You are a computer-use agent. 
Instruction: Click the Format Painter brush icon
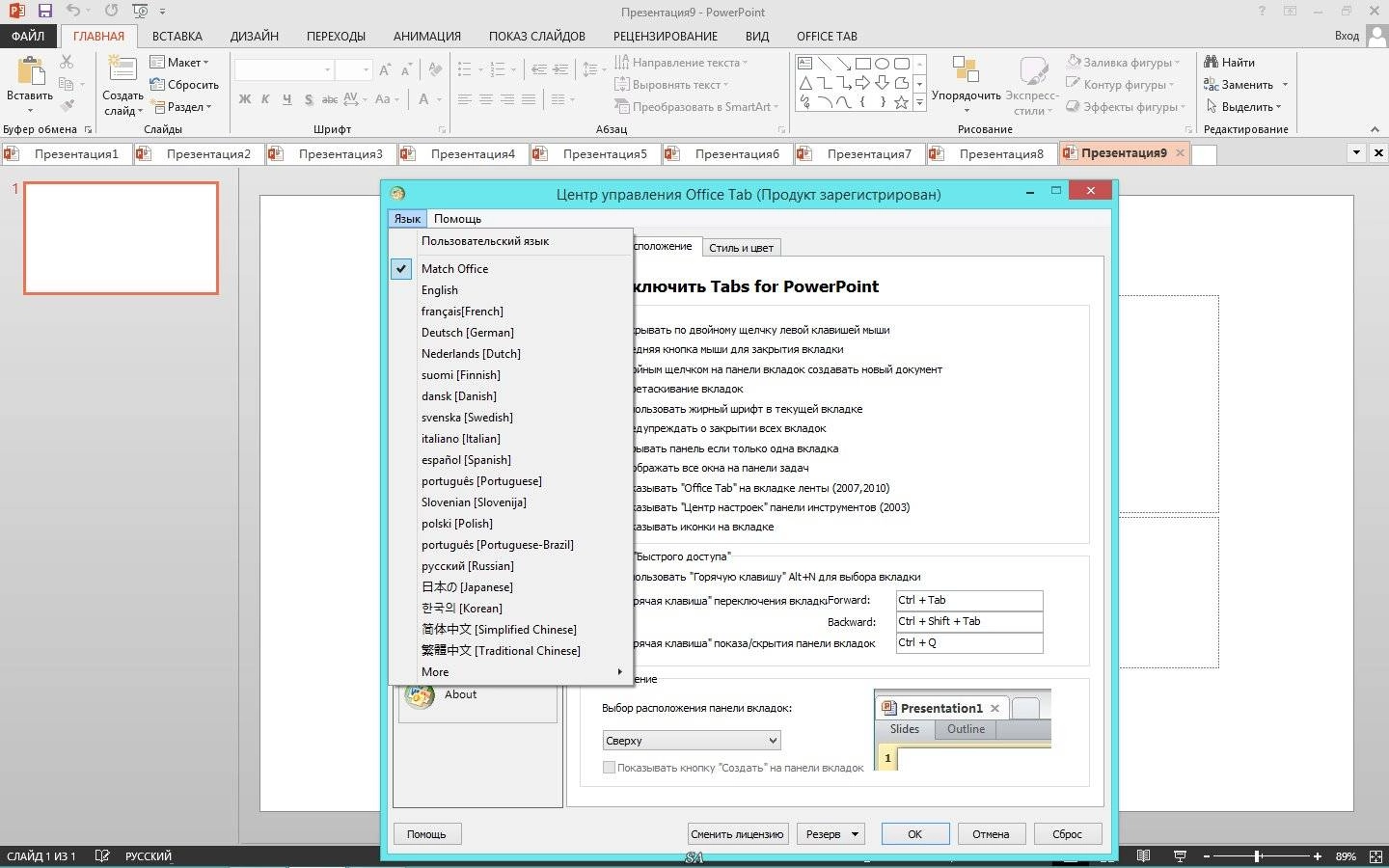pyautogui.click(x=67, y=106)
